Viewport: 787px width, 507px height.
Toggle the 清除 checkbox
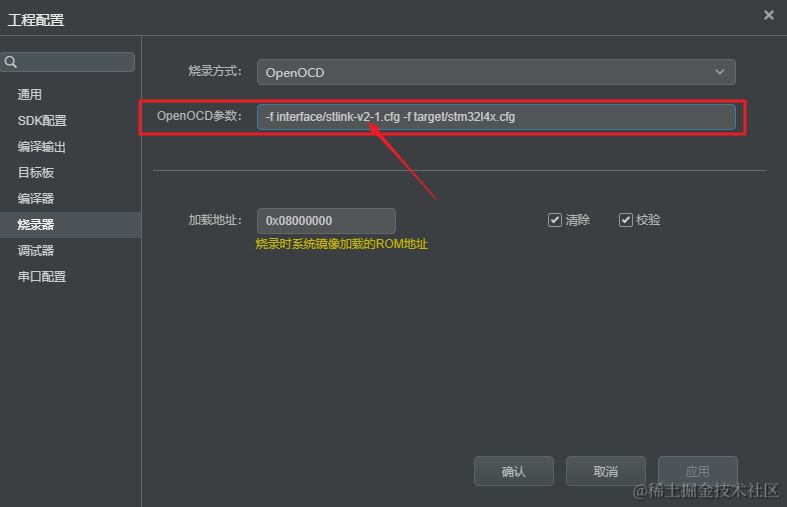click(x=555, y=220)
